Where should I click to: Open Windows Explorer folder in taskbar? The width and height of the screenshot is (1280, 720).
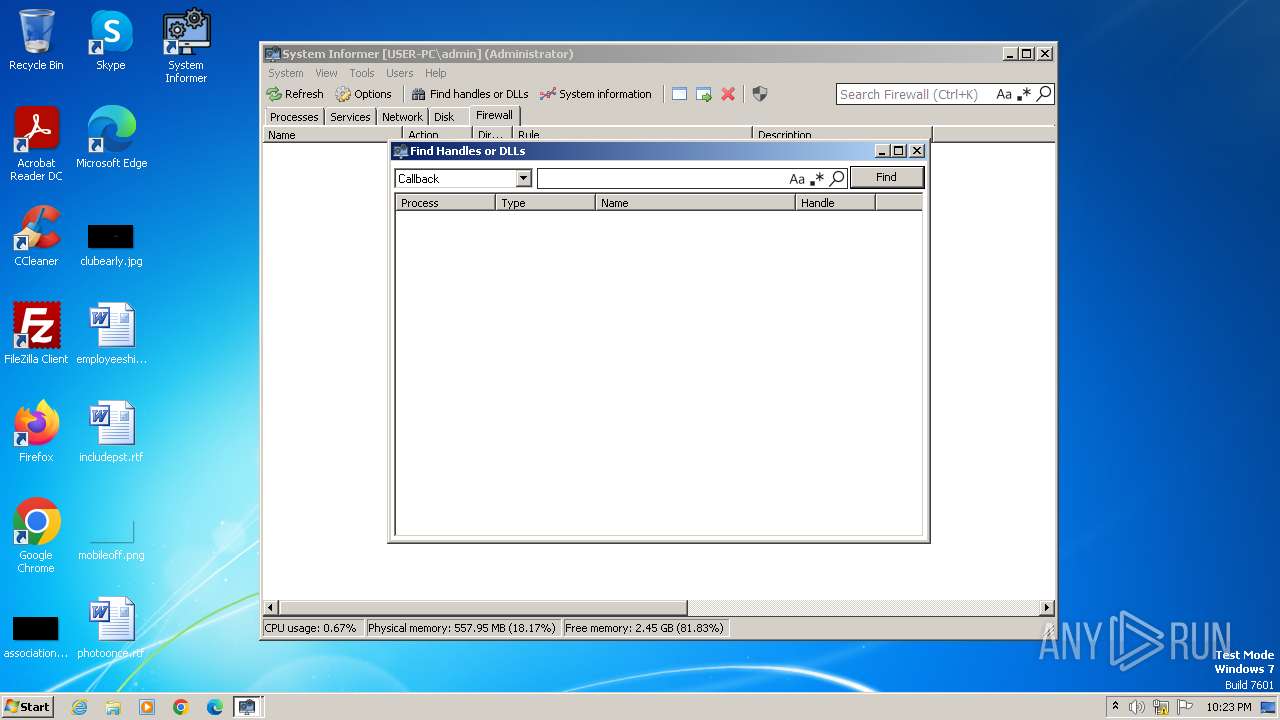tap(113, 707)
